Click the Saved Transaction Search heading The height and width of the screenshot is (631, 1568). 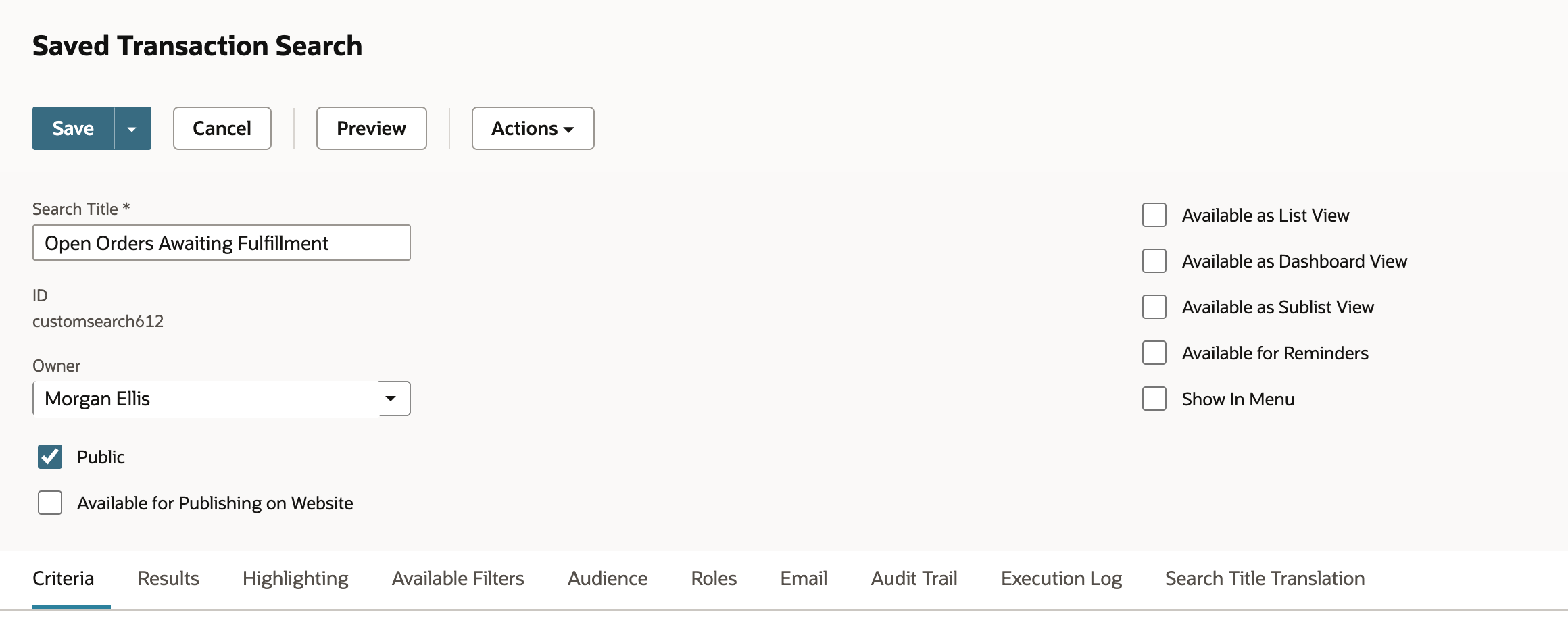197,46
